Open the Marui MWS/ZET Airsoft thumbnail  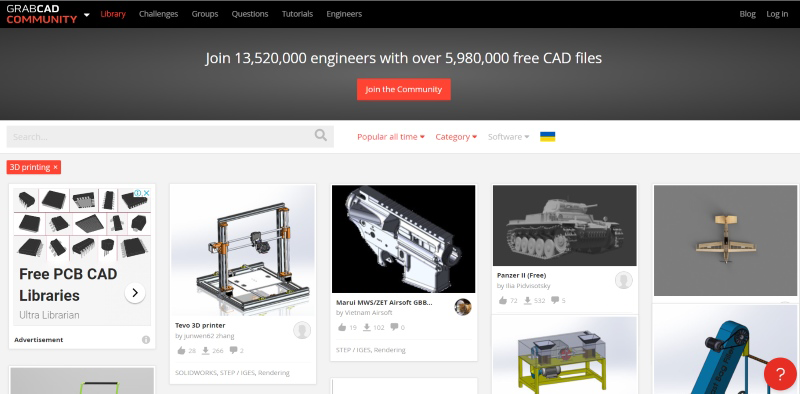click(x=404, y=239)
